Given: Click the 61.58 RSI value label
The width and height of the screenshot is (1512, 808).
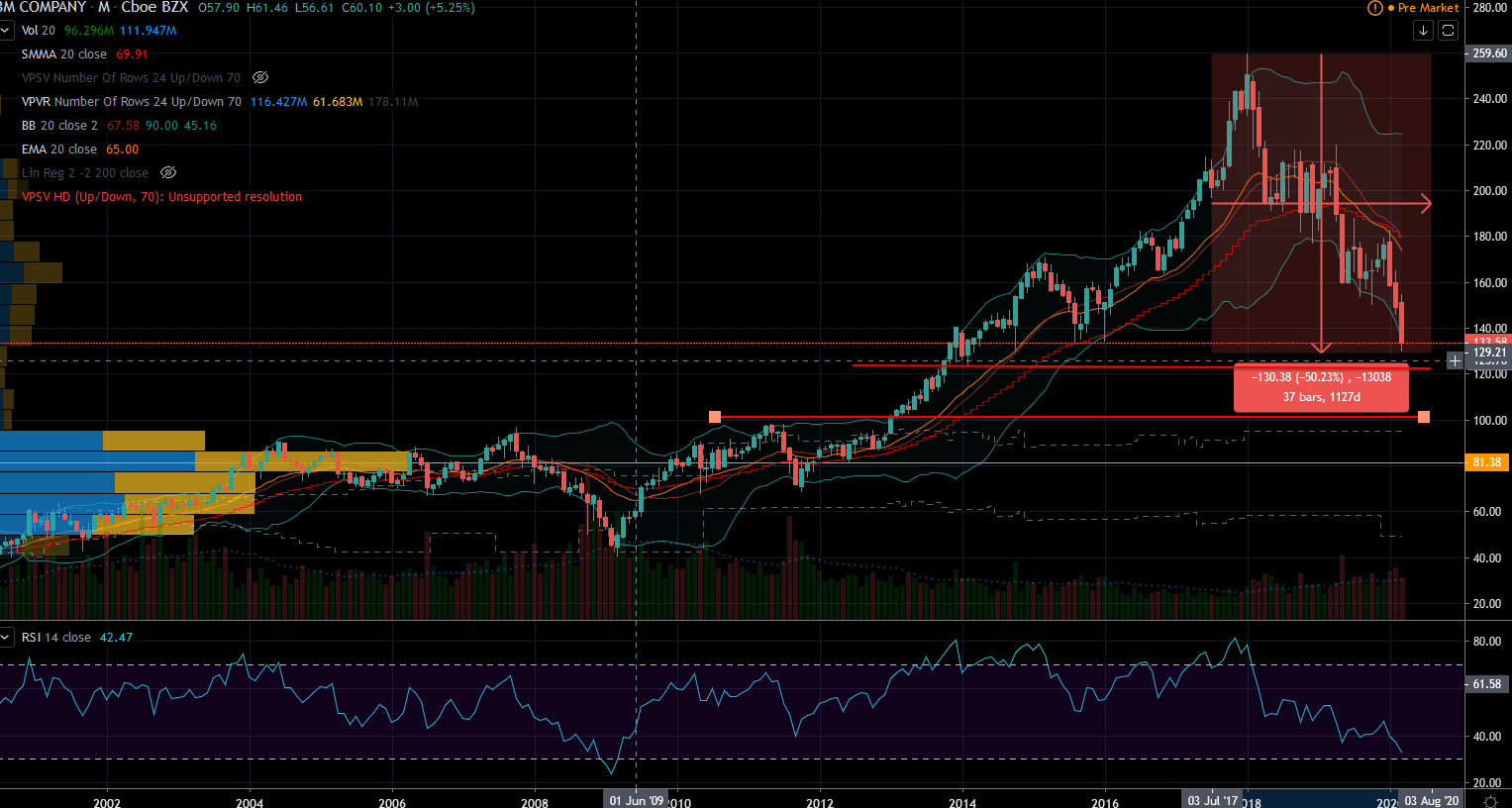Looking at the screenshot, I should [x=1488, y=684].
